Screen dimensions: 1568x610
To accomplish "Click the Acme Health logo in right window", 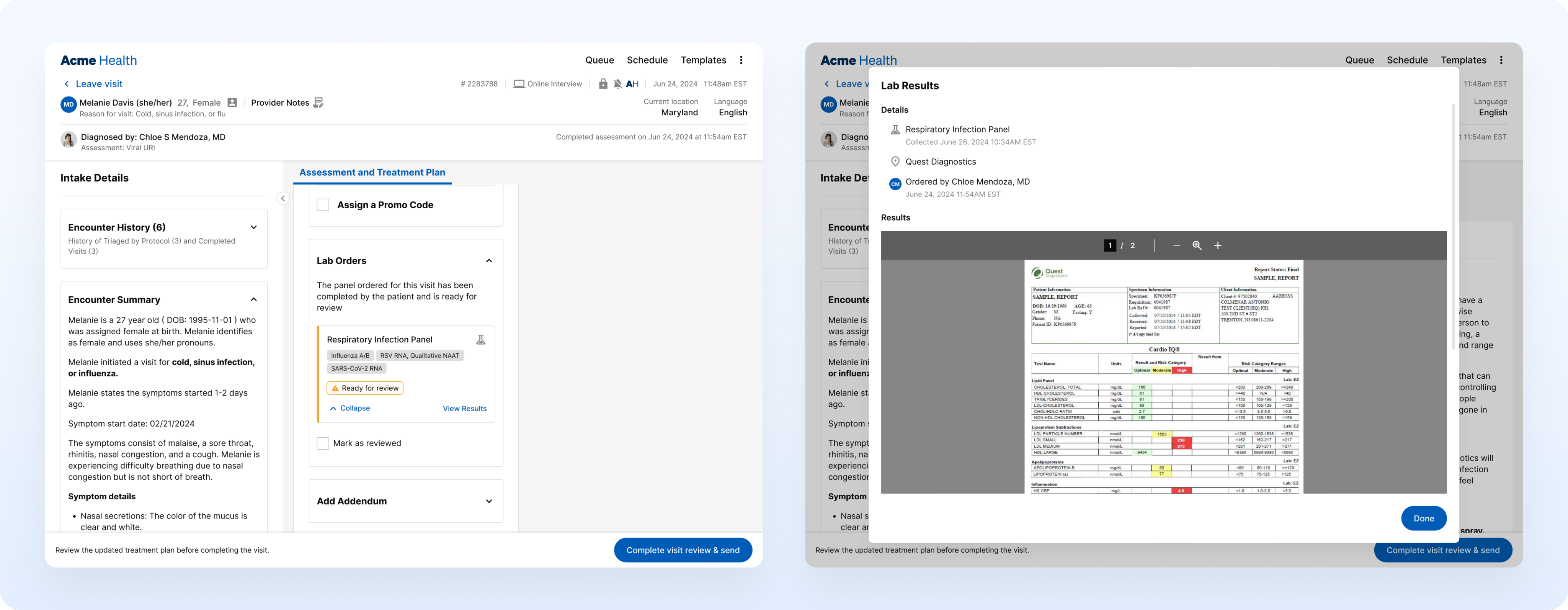I will [x=858, y=60].
